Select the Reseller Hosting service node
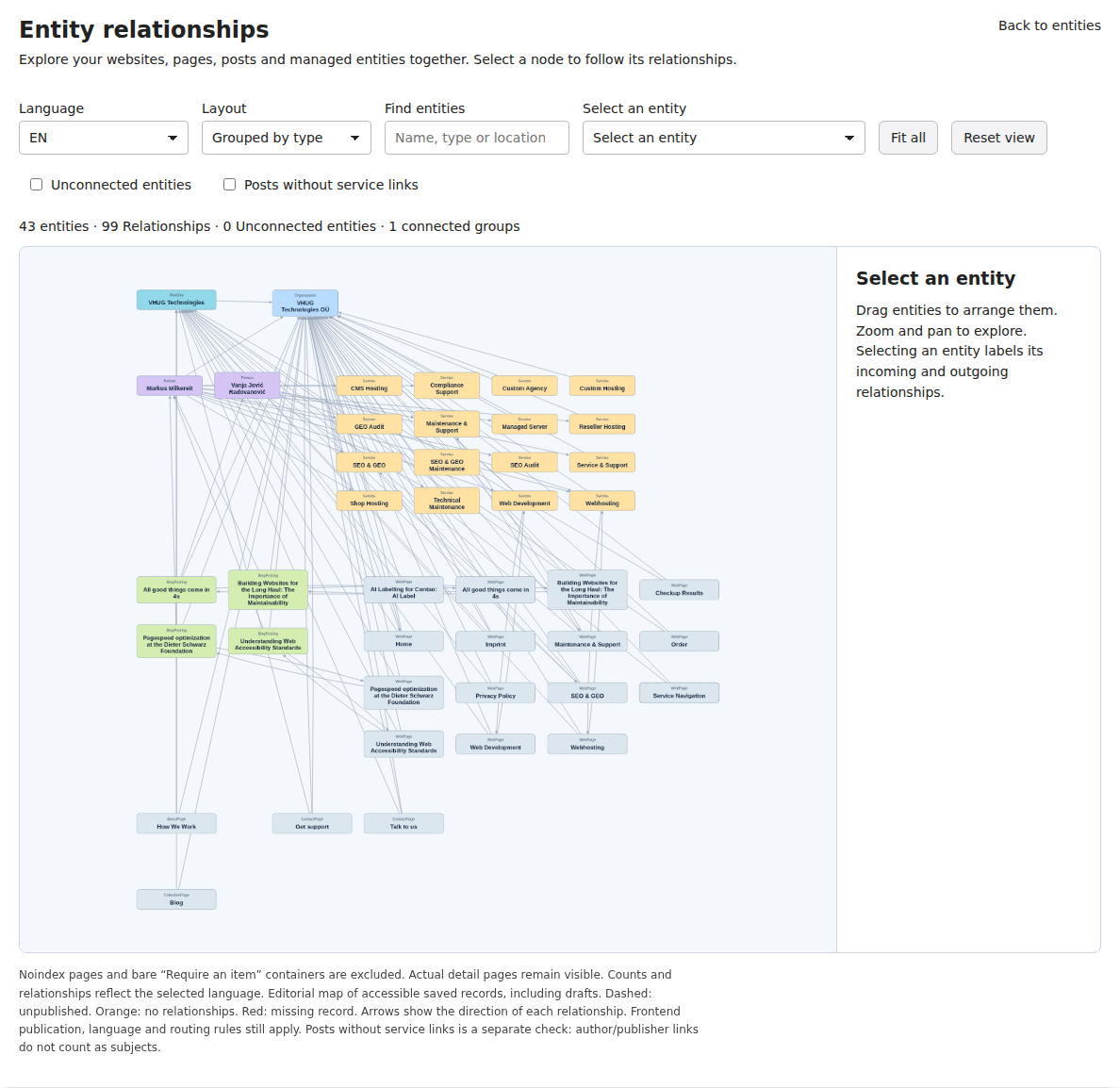Screen dimensions: 1120x1088 [x=602, y=424]
